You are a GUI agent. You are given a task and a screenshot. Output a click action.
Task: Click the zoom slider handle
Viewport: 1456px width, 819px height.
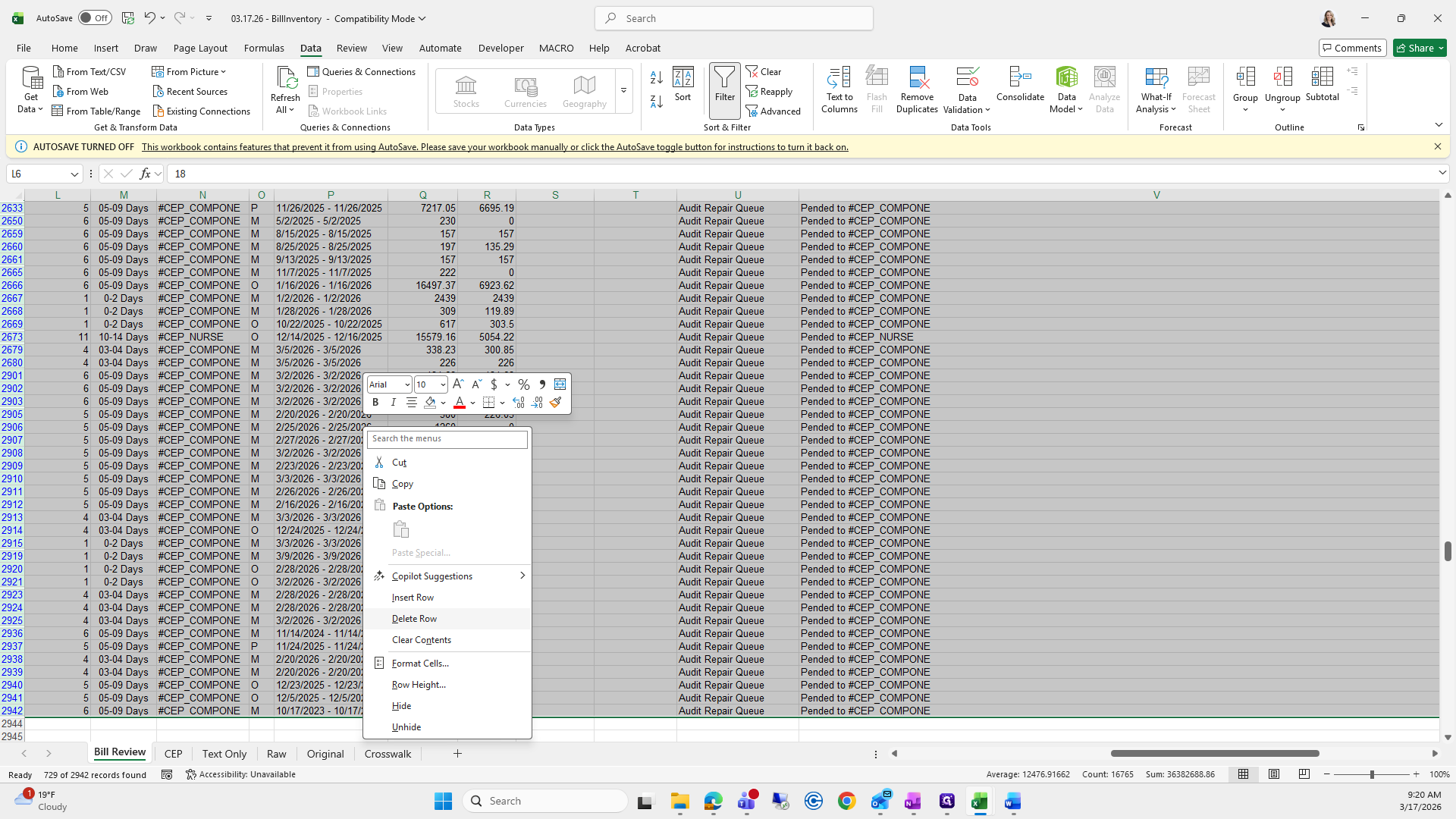(x=1371, y=774)
